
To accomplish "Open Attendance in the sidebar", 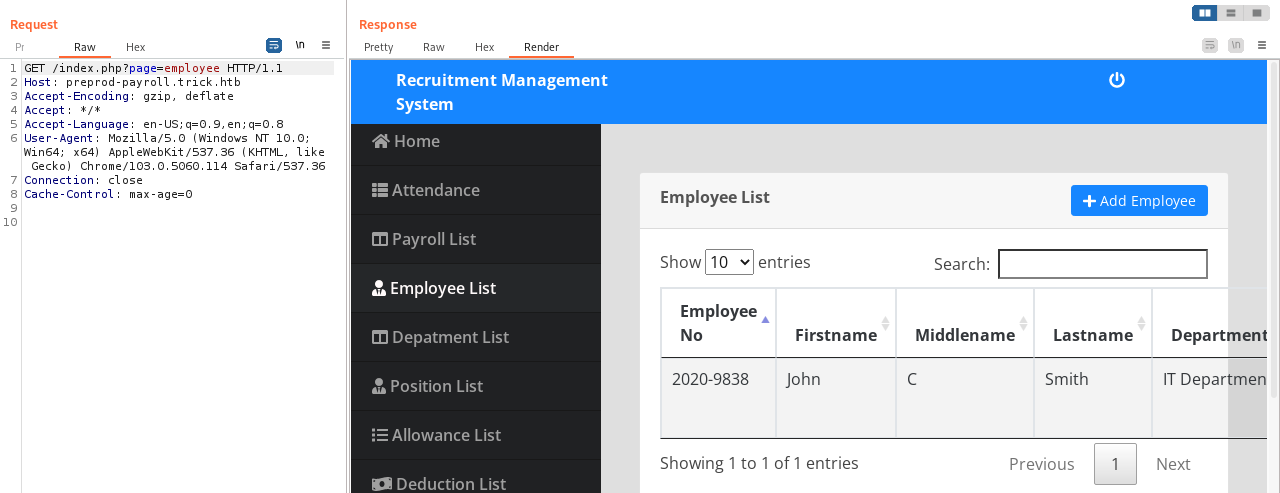I will pyautogui.click(x=476, y=190).
